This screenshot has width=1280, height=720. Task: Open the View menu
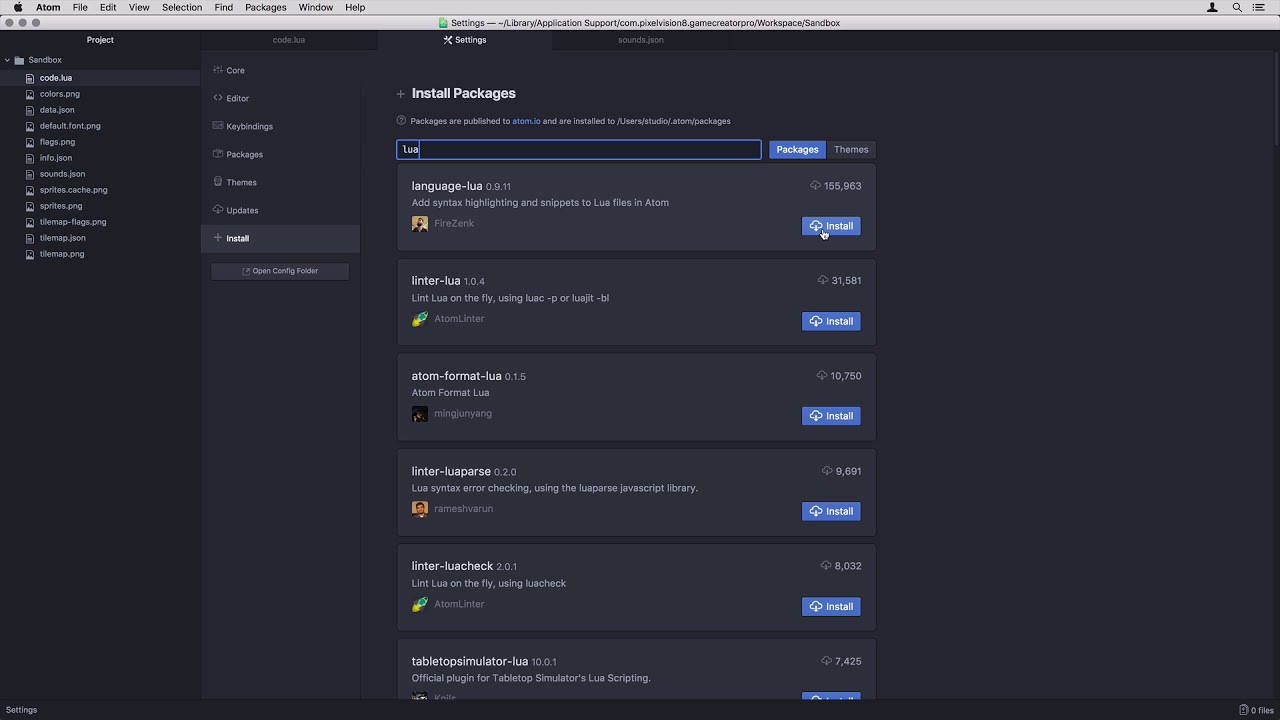(139, 7)
